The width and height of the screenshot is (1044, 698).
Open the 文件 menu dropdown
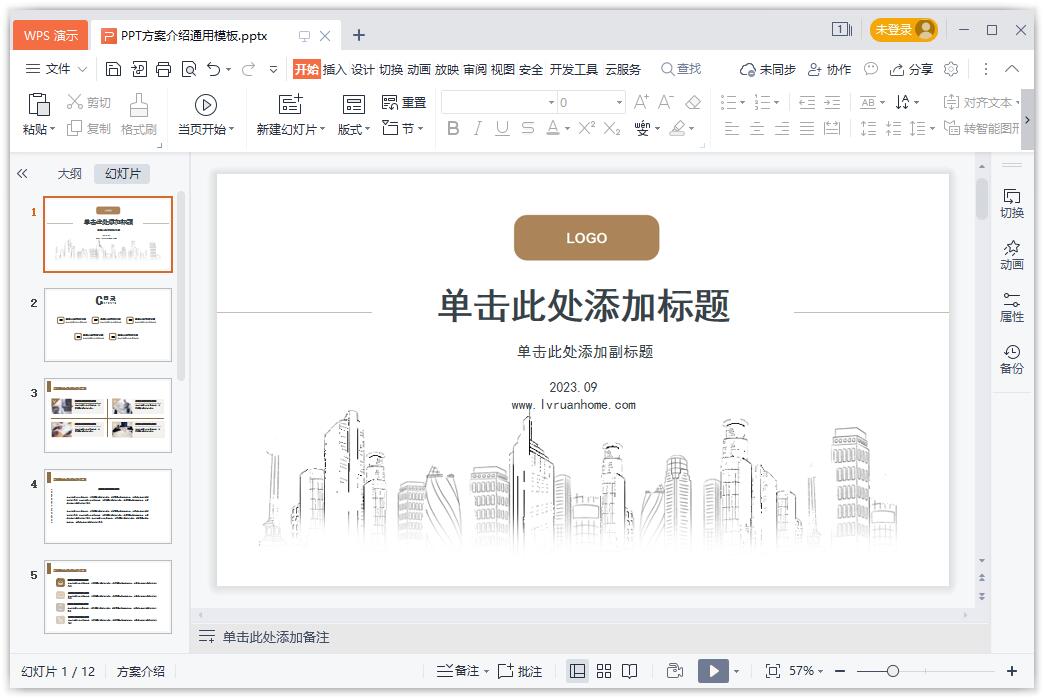pyautogui.click(x=56, y=69)
